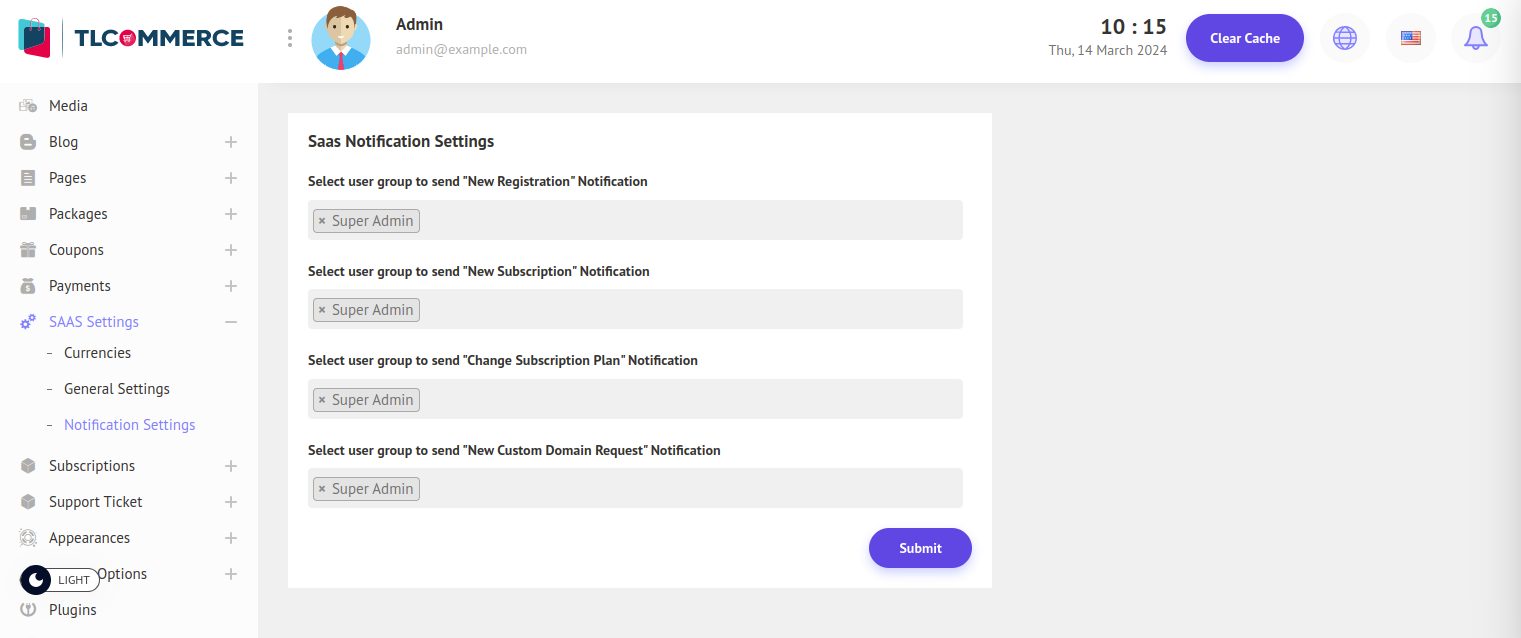Collapse the SAAS Settings menu
This screenshot has width=1521, height=638.
(231, 322)
